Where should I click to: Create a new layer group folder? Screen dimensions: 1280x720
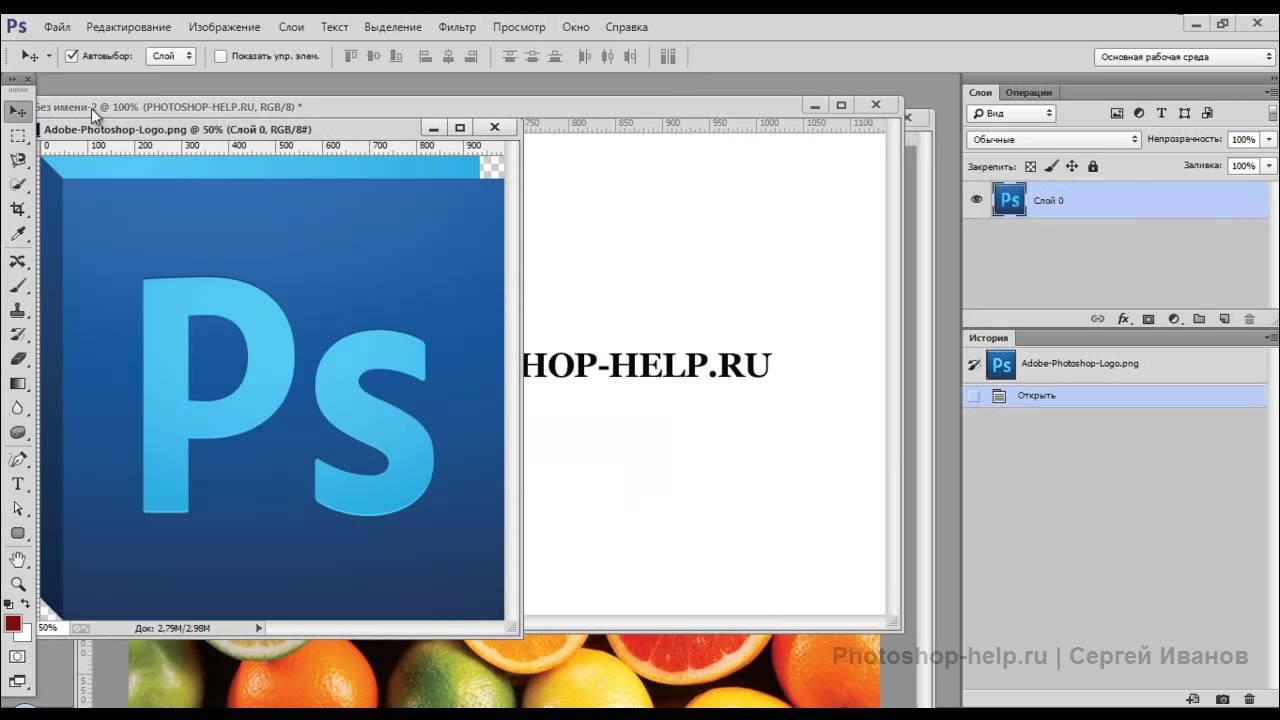pyautogui.click(x=1199, y=319)
